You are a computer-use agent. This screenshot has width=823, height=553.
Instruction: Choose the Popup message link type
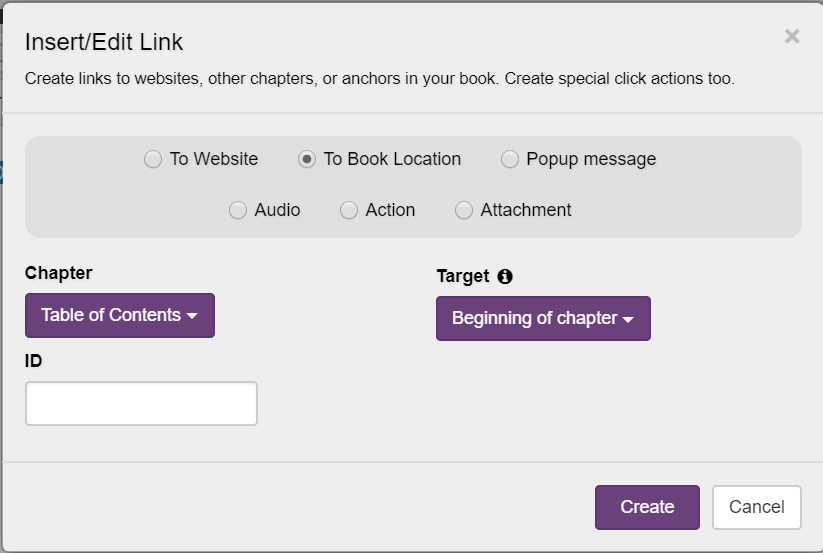510,159
